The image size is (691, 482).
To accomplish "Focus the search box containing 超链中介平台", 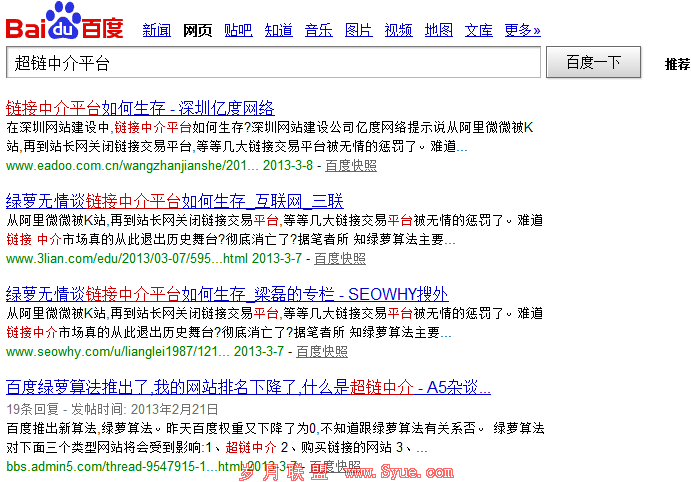I will 273,62.
